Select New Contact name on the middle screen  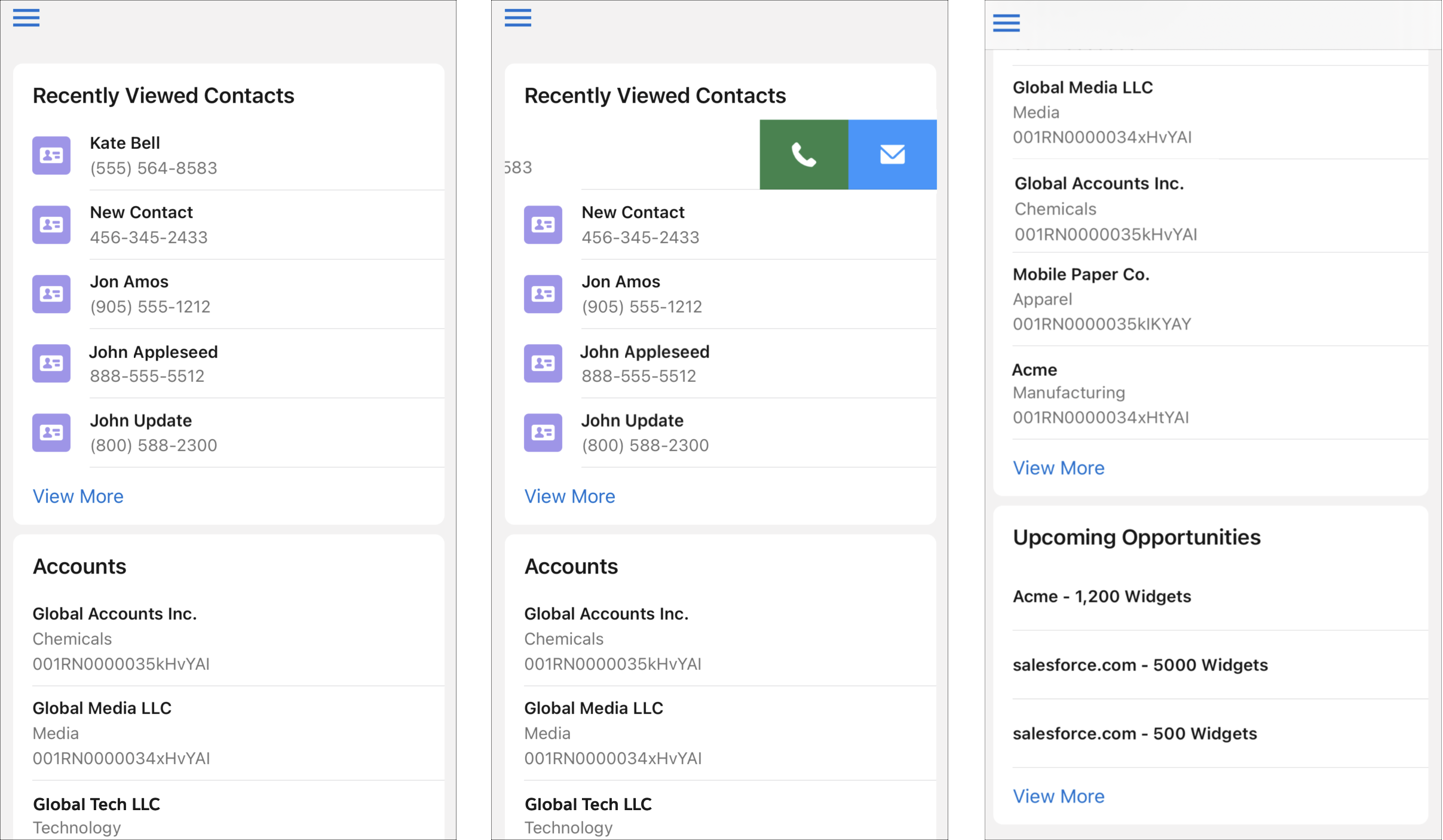[x=633, y=212]
